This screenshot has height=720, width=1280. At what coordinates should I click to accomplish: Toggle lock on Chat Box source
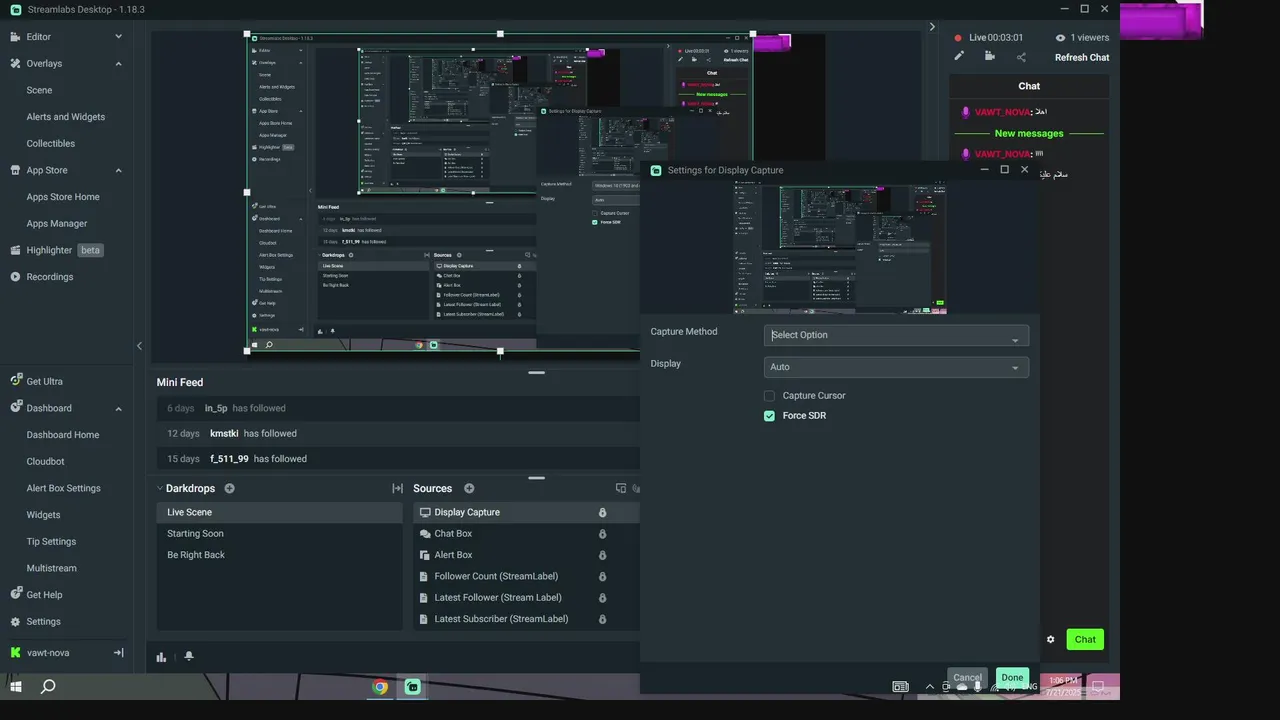602,534
